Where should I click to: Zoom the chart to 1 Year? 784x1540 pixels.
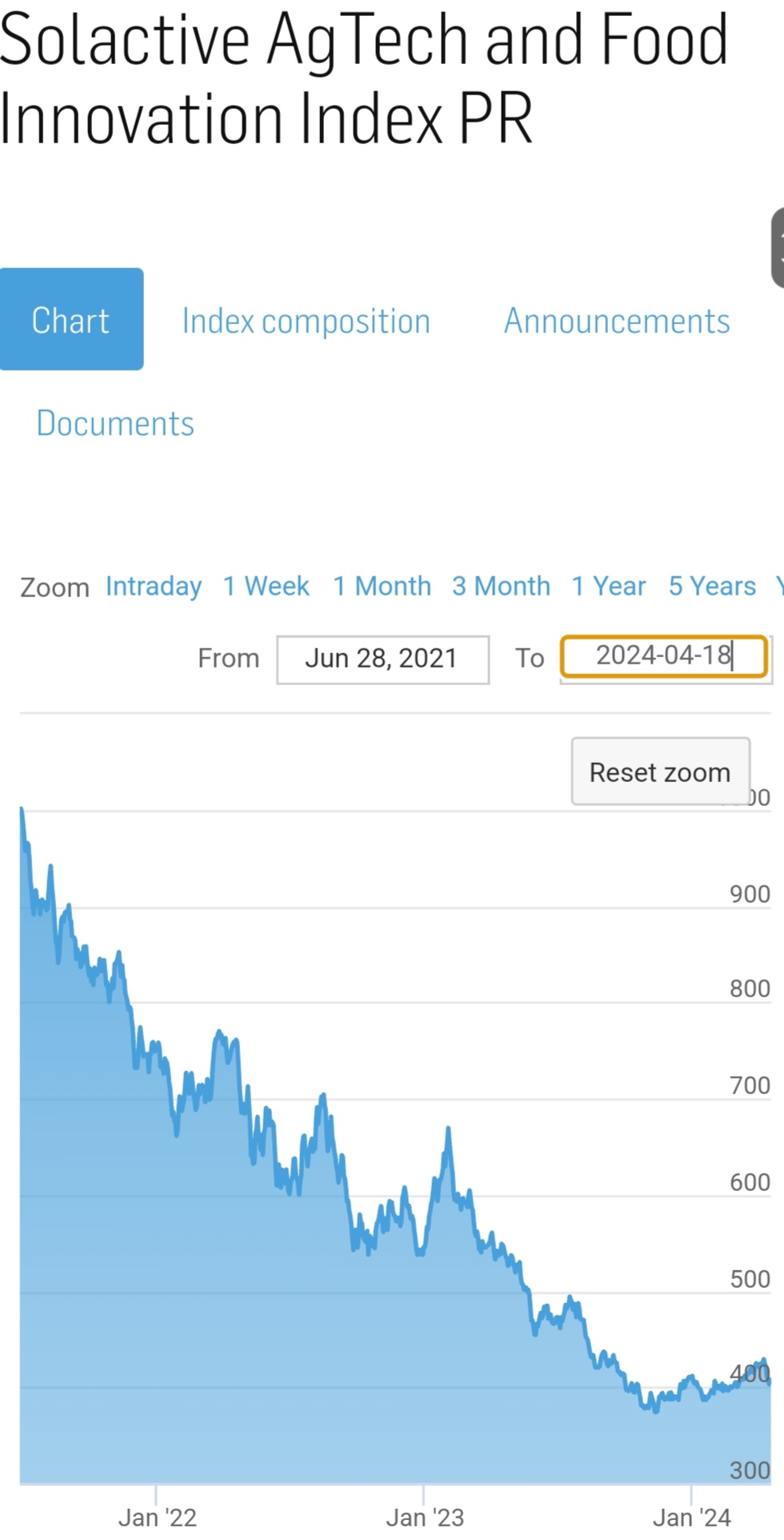click(x=608, y=587)
